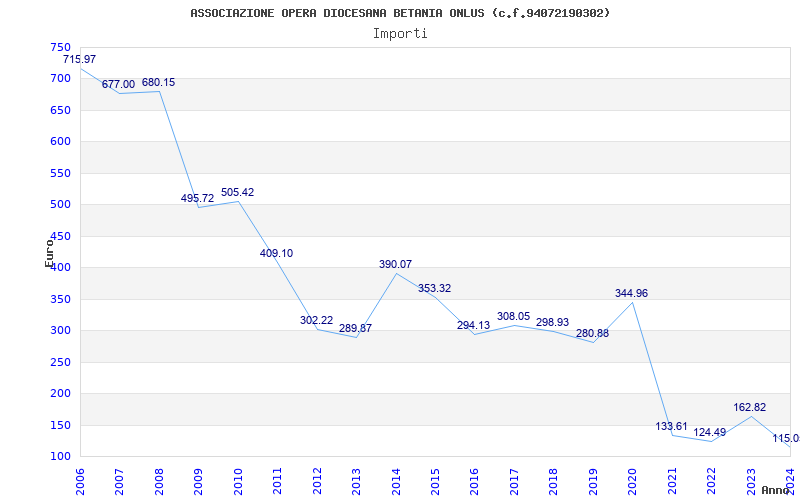The height and width of the screenshot is (500, 800).
Task: Click x-axis year 2012
Action: coord(317,482)
